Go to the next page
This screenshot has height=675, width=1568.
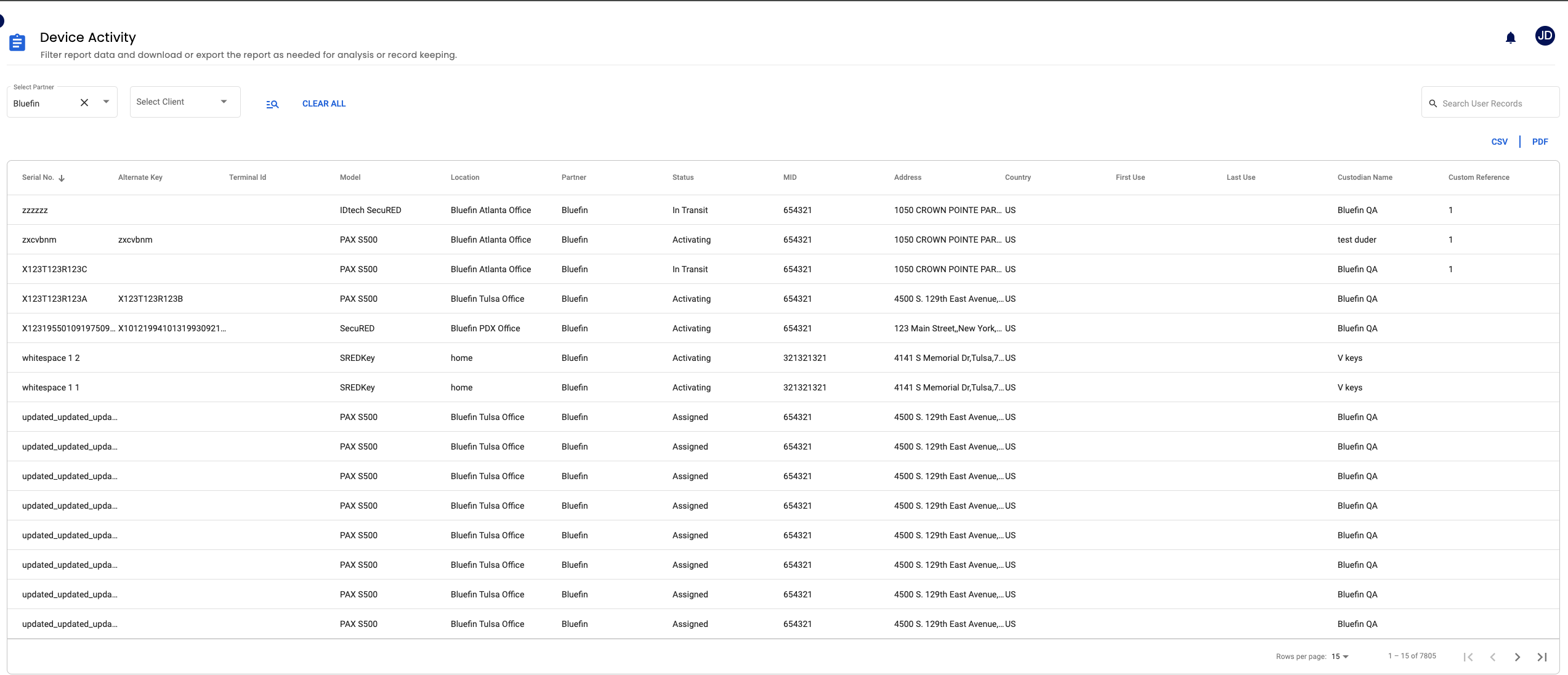click(x=1517, y=657)
